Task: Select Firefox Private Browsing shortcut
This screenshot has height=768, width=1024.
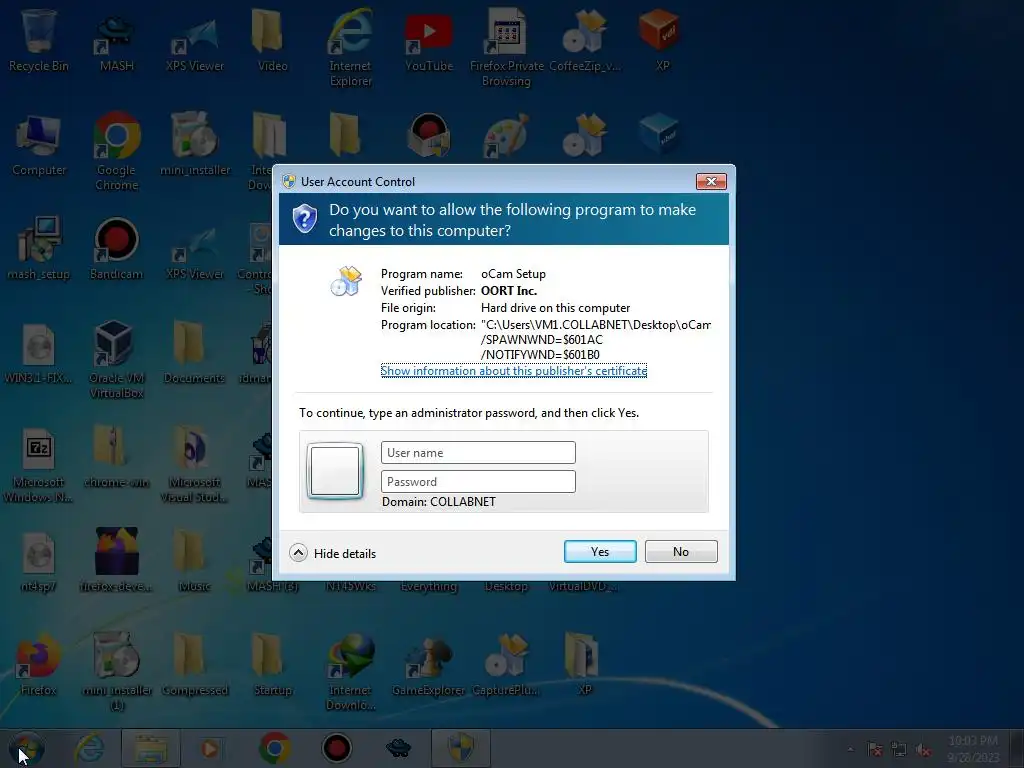Action: click(x=506, y=47)
